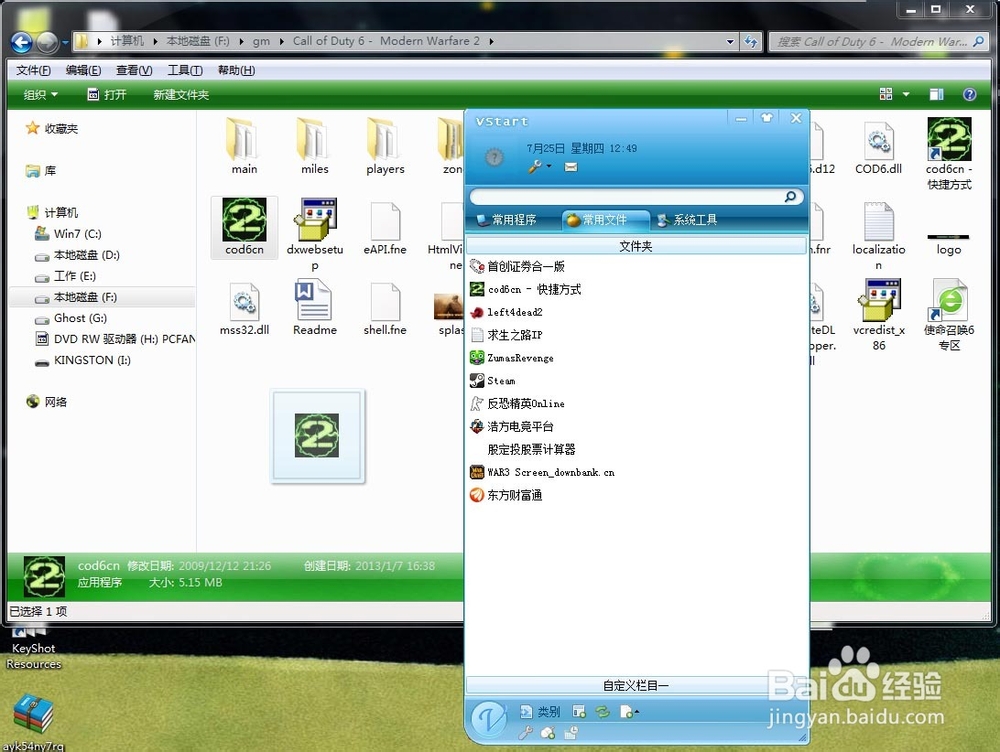Launch 浩方电竞平台 from VStart list
Screen dimensions: 1000x752
click(x=511, y=427)
